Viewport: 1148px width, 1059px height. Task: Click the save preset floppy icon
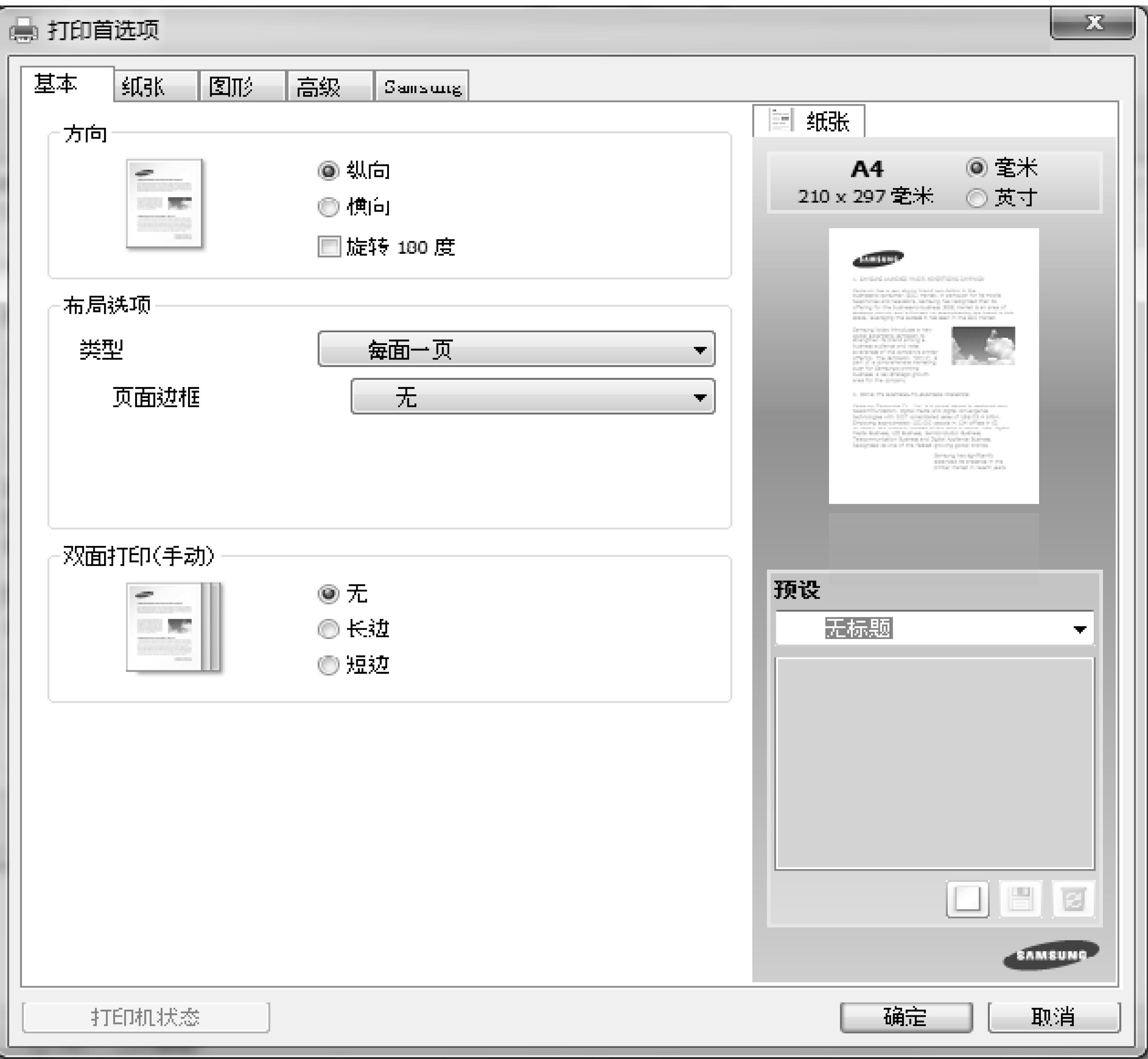coord(1020,899)
